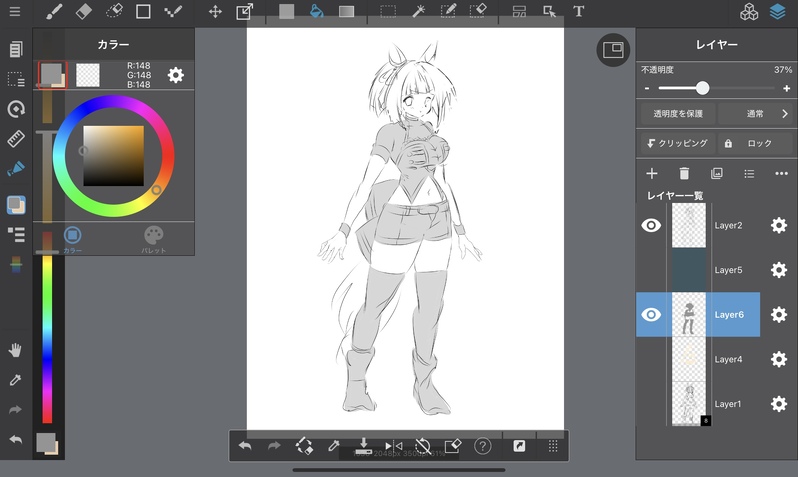Select the highlighter pen sidebar icon

[x=16, y=168]
